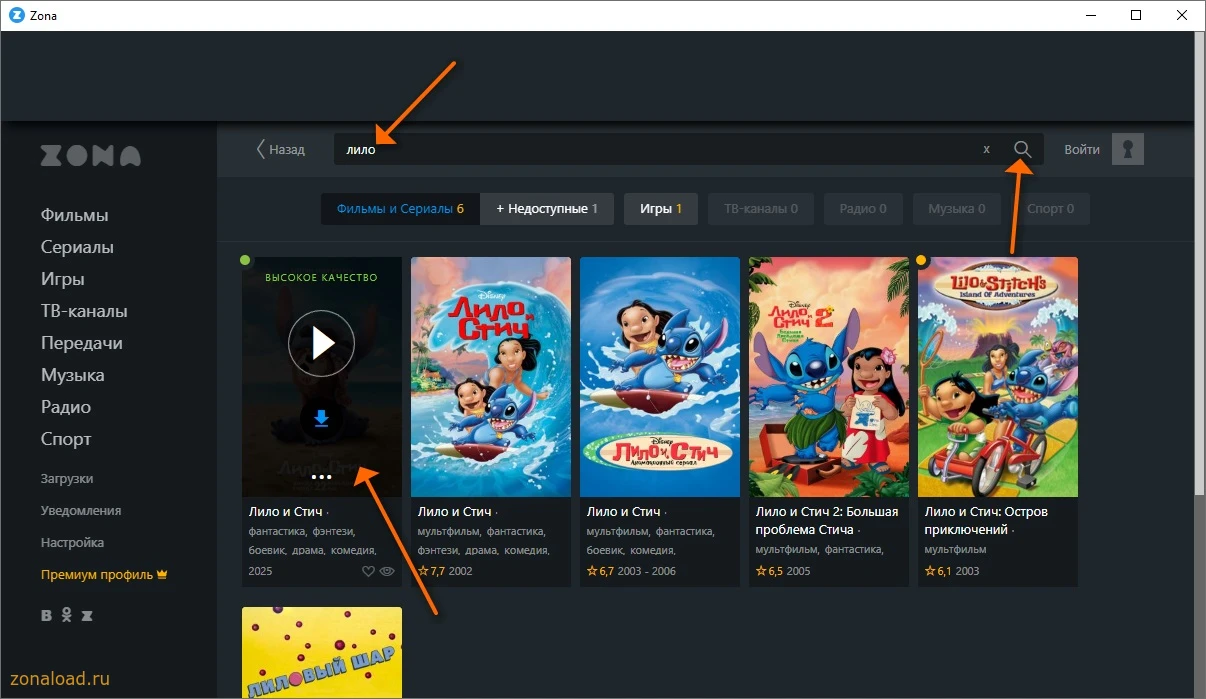Select the Фильмы и Сериалы 6 tab
This screenshot has height=699, width=1206.
(x=400, y=209)
